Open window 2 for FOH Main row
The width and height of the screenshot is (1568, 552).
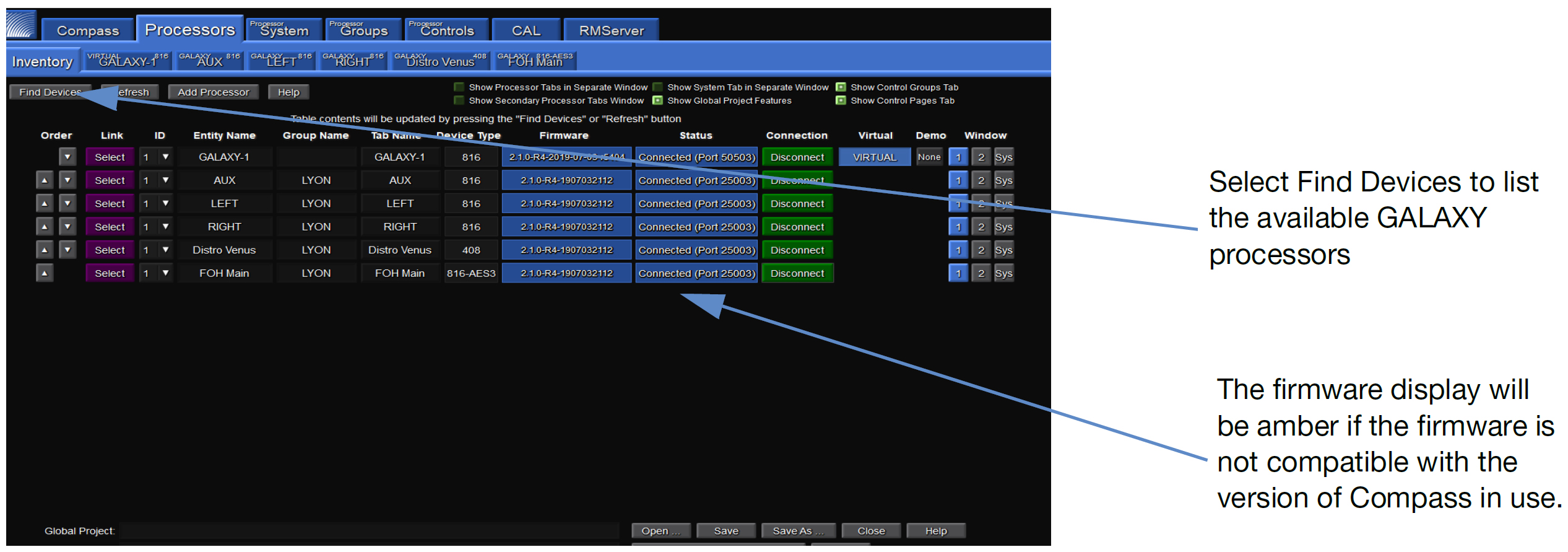tap(981, 273)
